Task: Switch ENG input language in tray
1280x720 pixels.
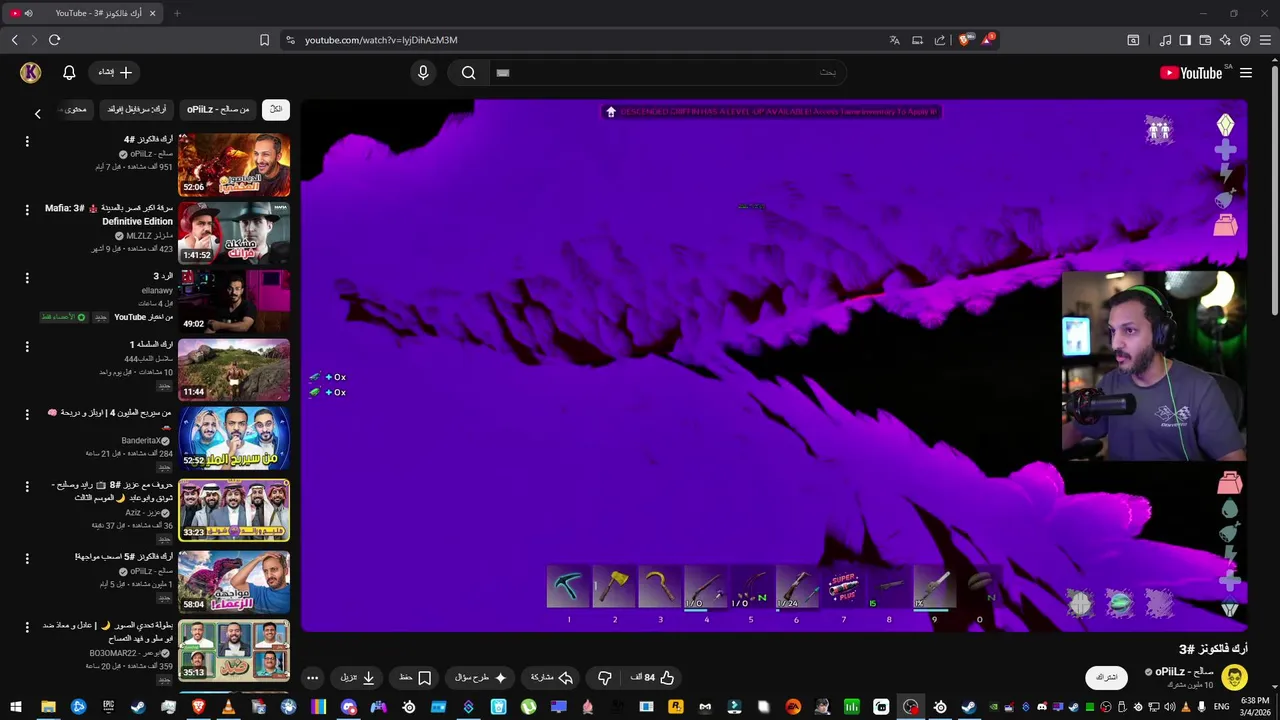Action: coord(1222,707)
